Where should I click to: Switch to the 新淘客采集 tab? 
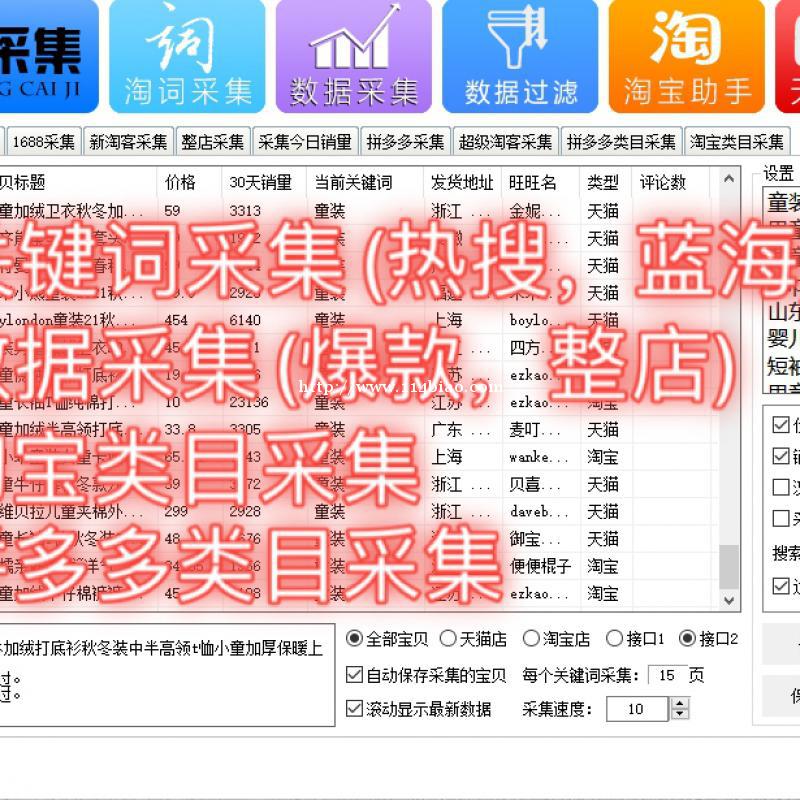pos(128,141)
